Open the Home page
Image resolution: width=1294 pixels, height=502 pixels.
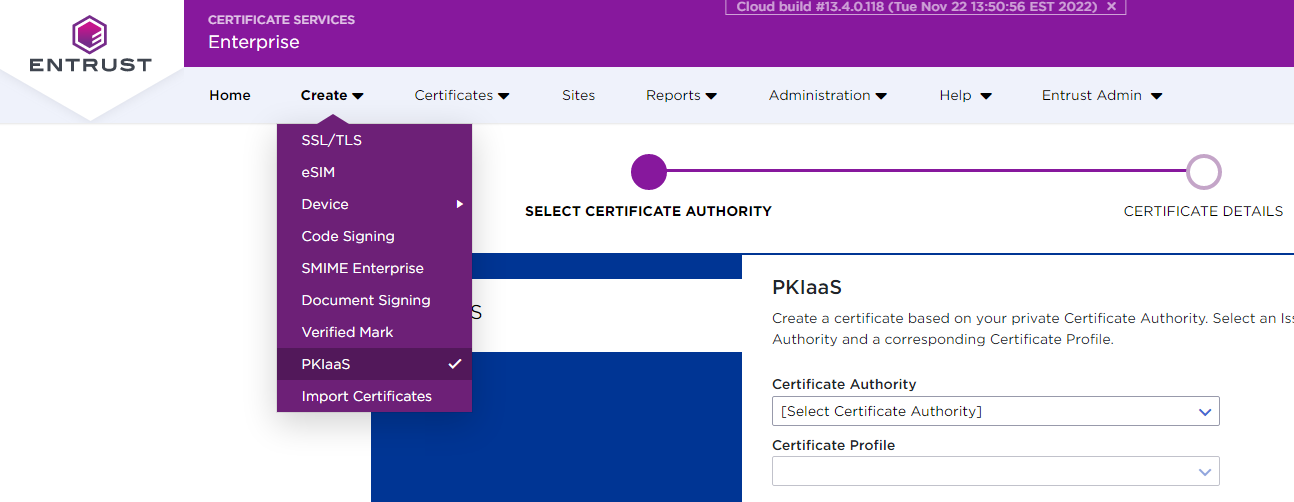[x=230, y=95]
